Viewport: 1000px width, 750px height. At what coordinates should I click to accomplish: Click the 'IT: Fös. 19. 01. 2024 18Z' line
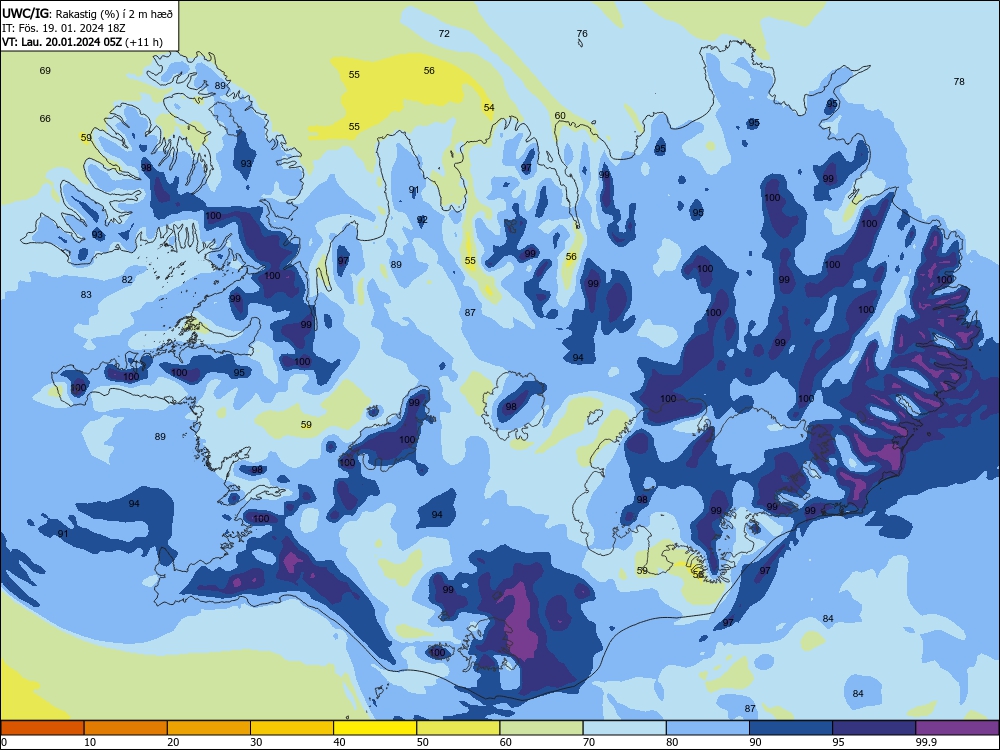tap(64, 28)
